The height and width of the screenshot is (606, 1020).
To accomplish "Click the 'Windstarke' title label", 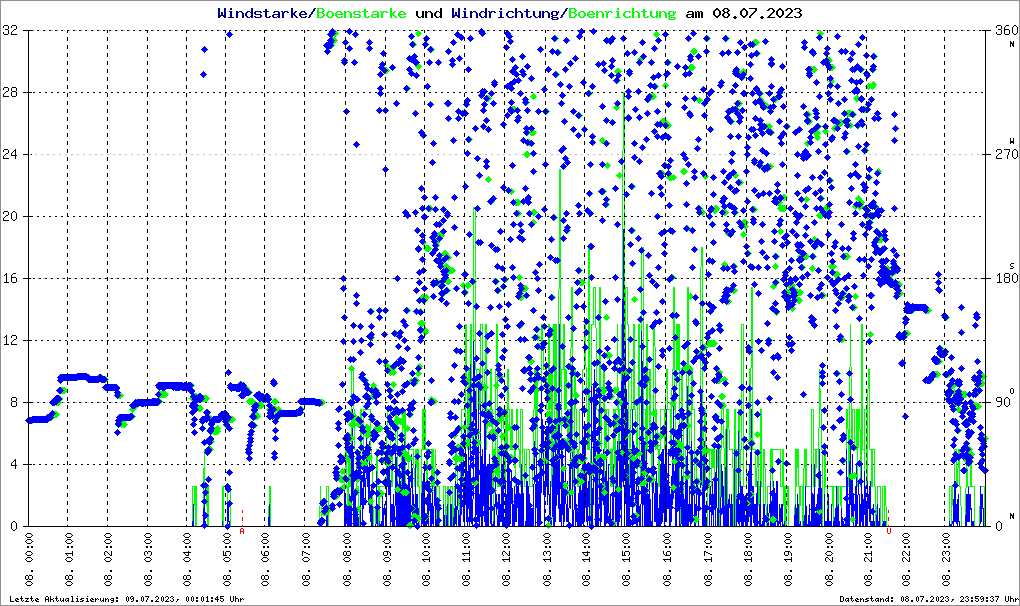I will [264, 13].
